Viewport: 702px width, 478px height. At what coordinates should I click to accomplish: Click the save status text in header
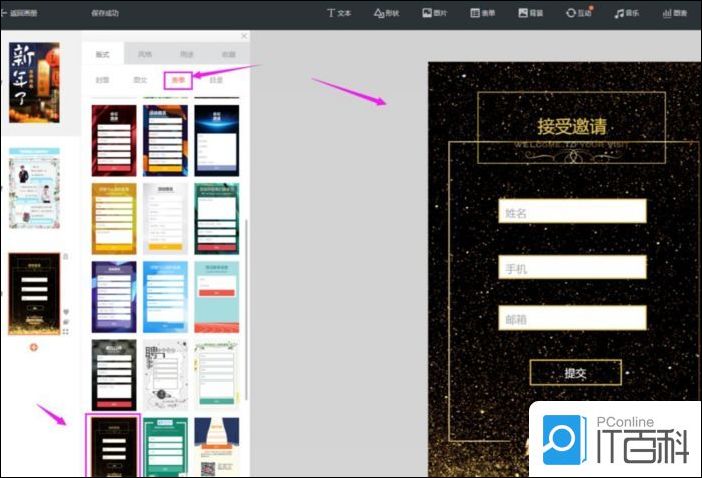(105, 13)
